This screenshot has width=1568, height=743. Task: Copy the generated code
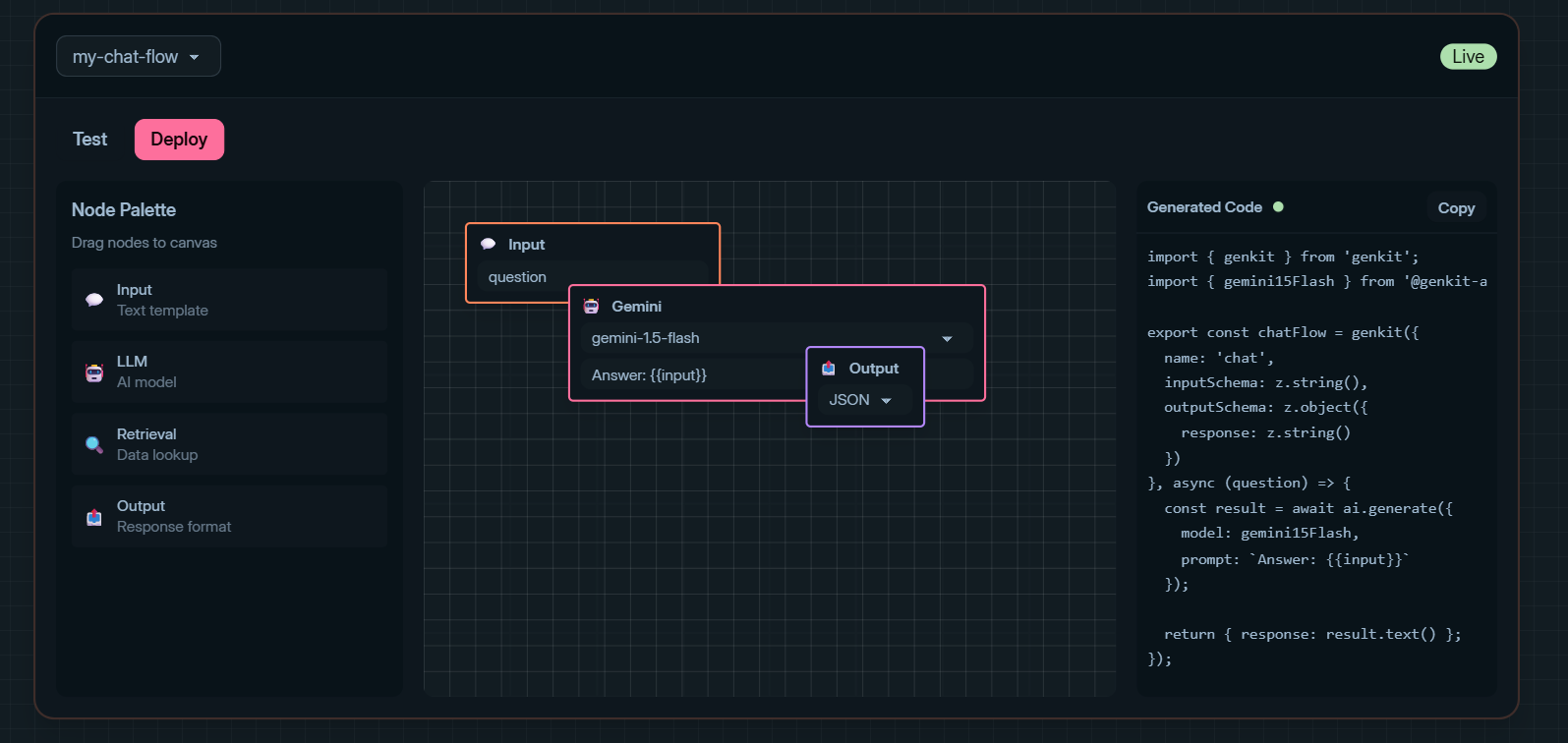(x=1456, y=208)
